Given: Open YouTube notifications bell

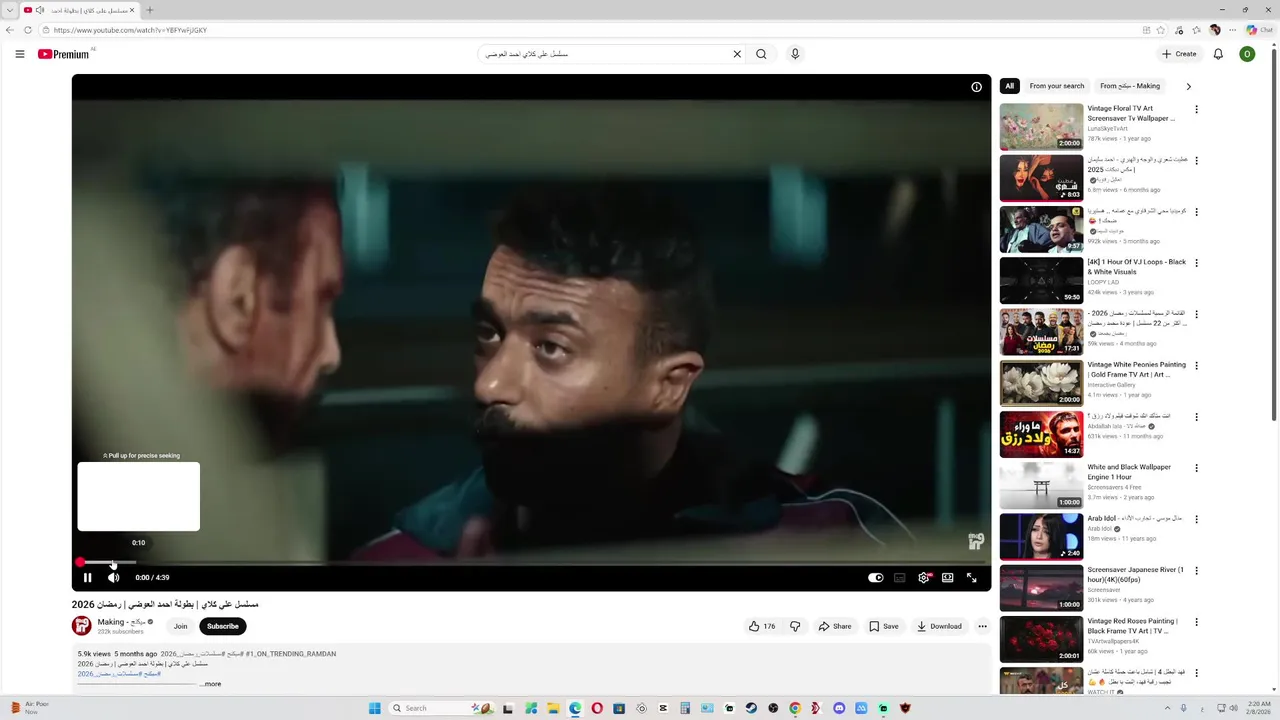Looking at the screenshot, I should tap(1218, 54).
